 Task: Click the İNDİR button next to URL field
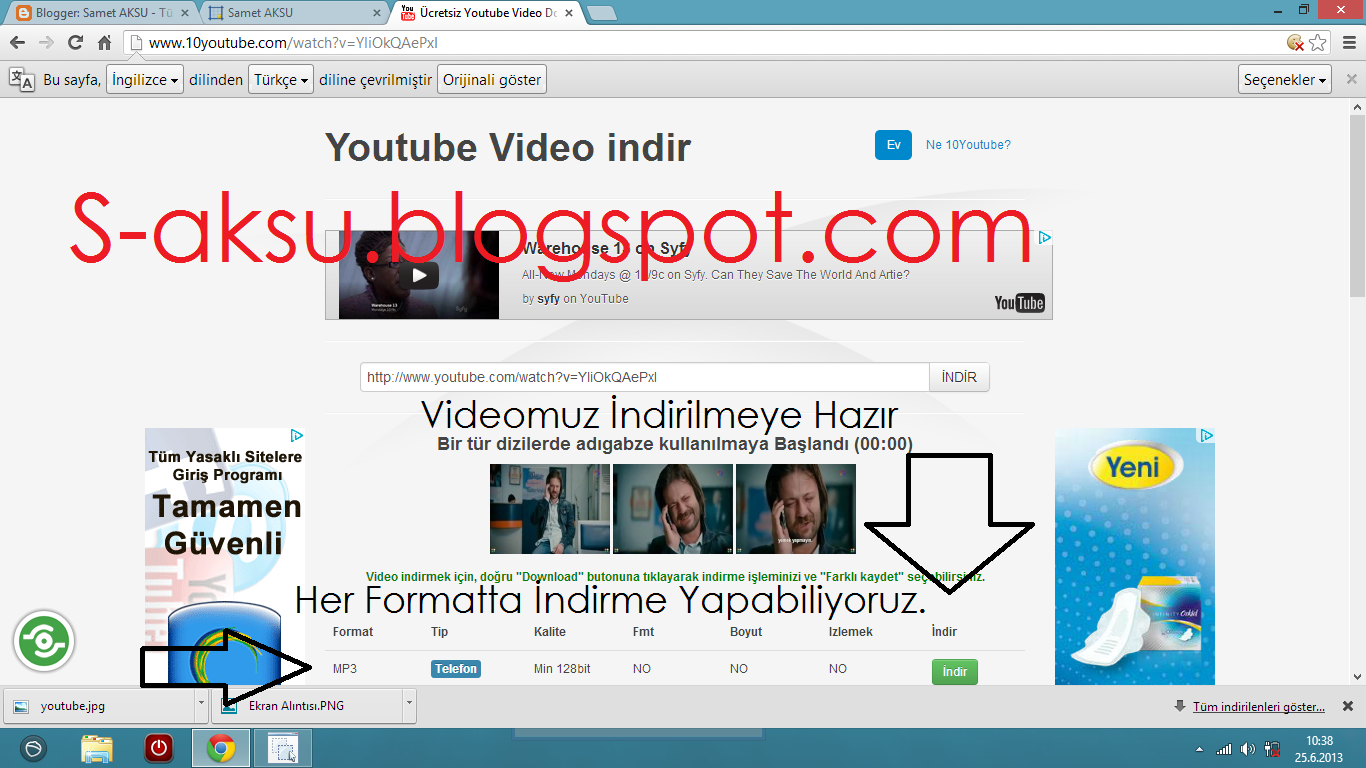click(x=959, y=377)
